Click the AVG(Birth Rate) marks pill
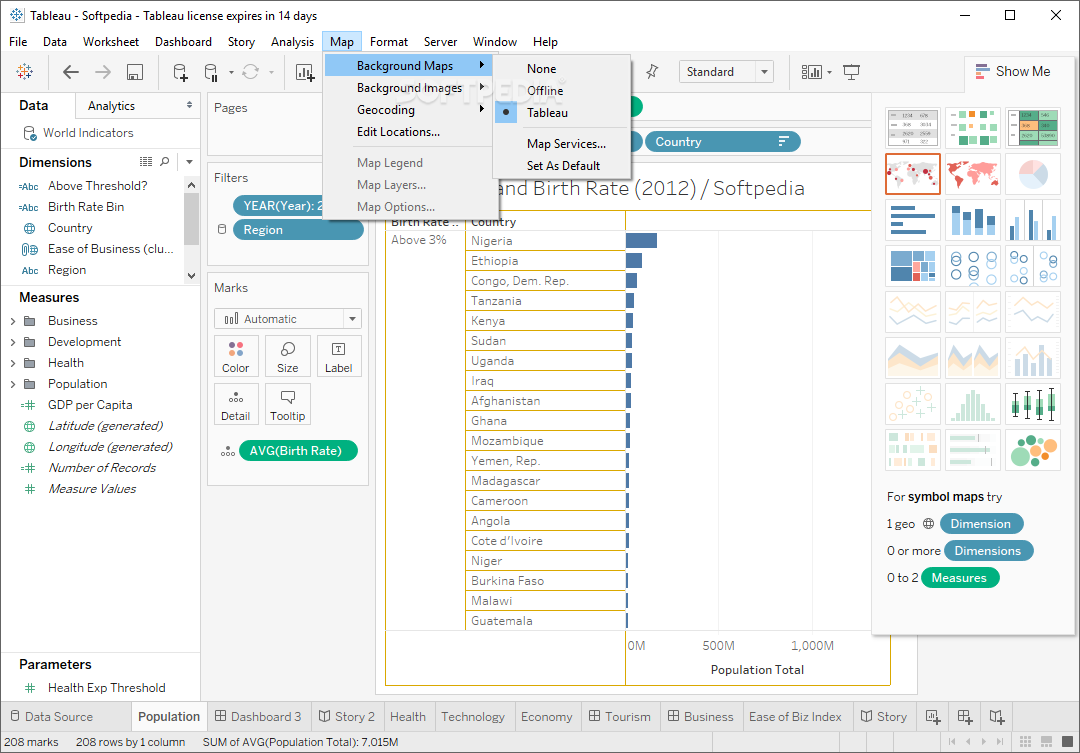This screenshot has width=1080, height=753. click(298, 451)
